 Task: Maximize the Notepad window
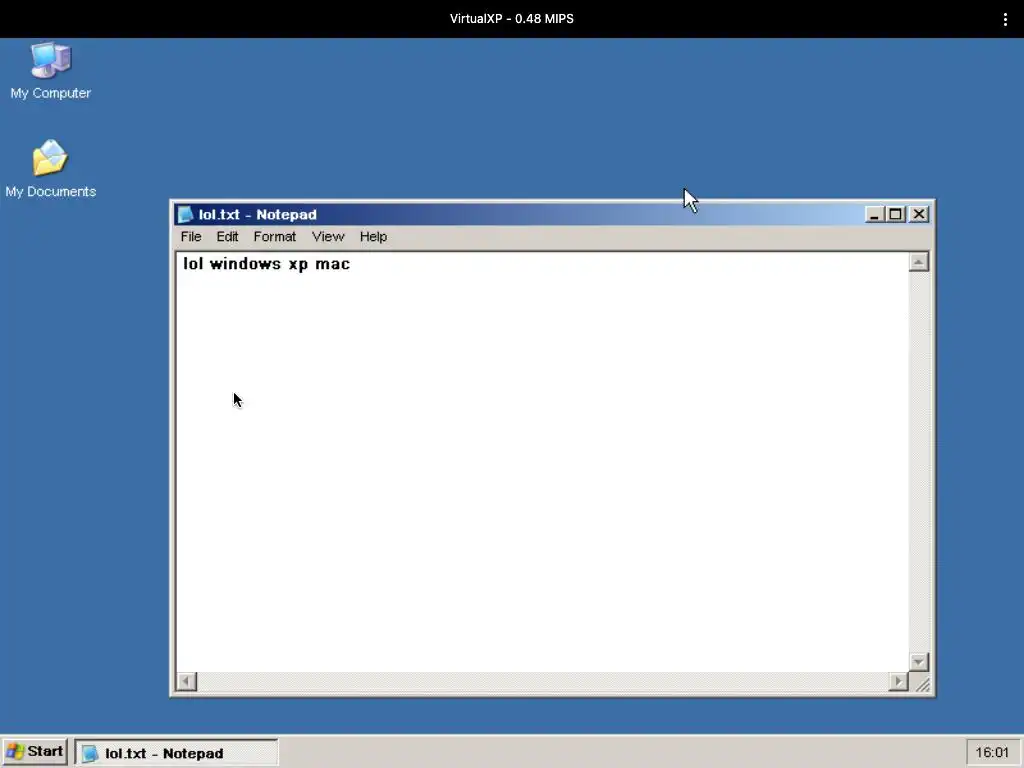[895, 214]
